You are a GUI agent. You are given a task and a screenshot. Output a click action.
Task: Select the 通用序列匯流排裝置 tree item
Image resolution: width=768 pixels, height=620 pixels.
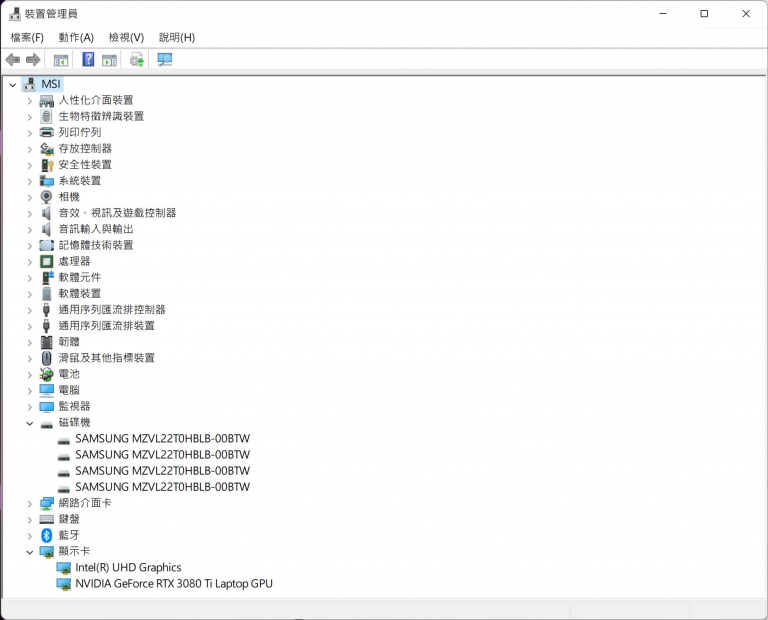106,326
